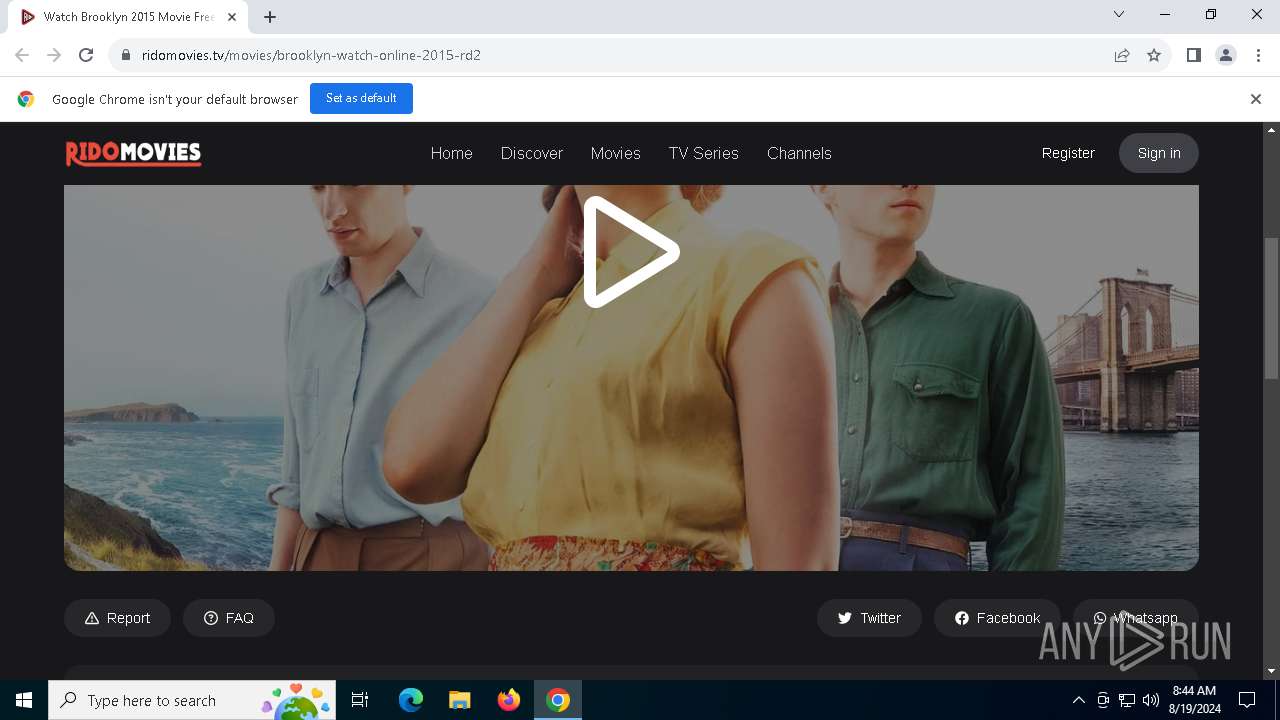Show hidden system tray icons
Viewport: 1280px width, 720px height.
pos(1078,700)
